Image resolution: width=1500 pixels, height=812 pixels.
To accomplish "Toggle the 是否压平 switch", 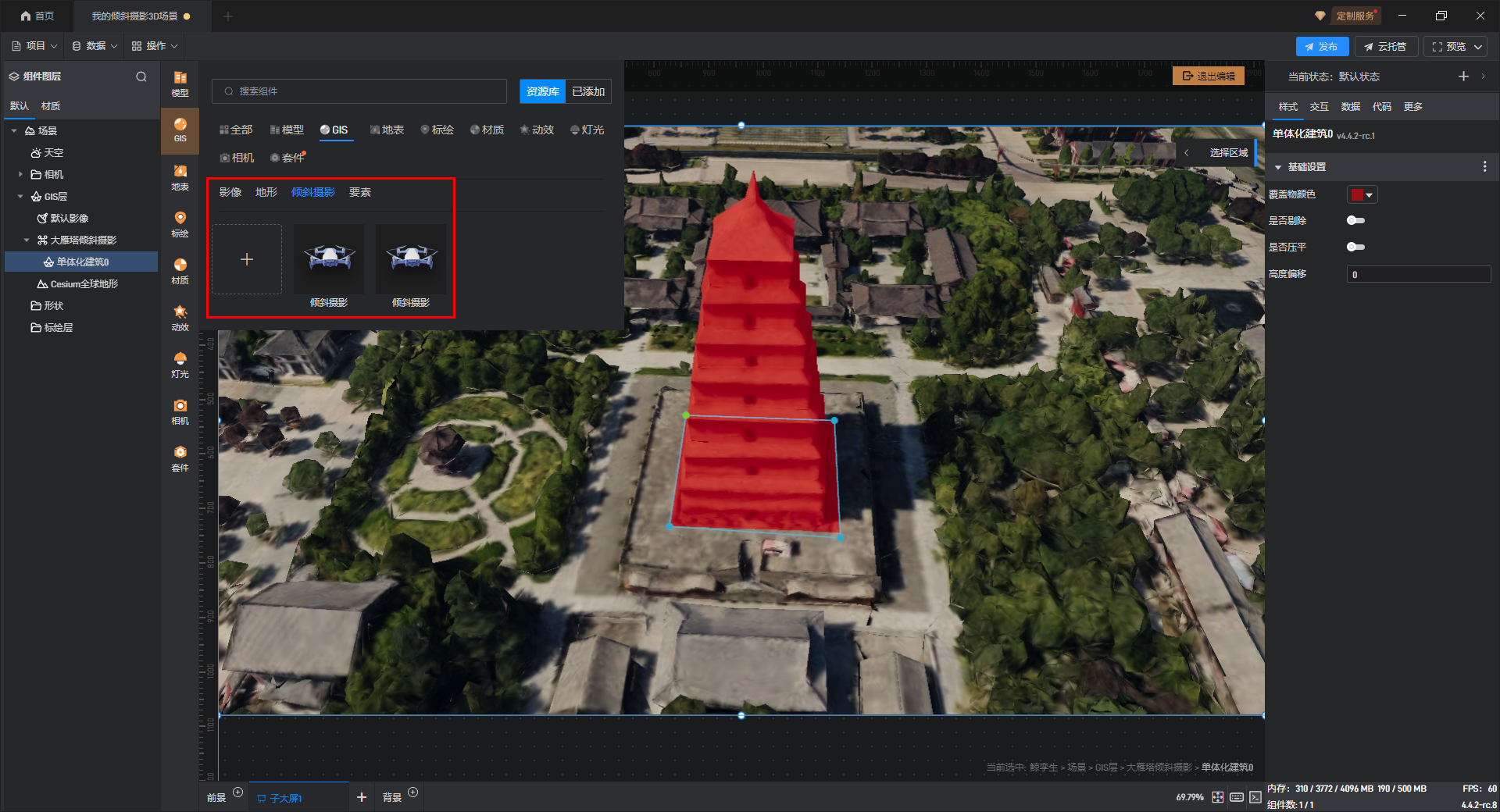I will (1355, 247).
